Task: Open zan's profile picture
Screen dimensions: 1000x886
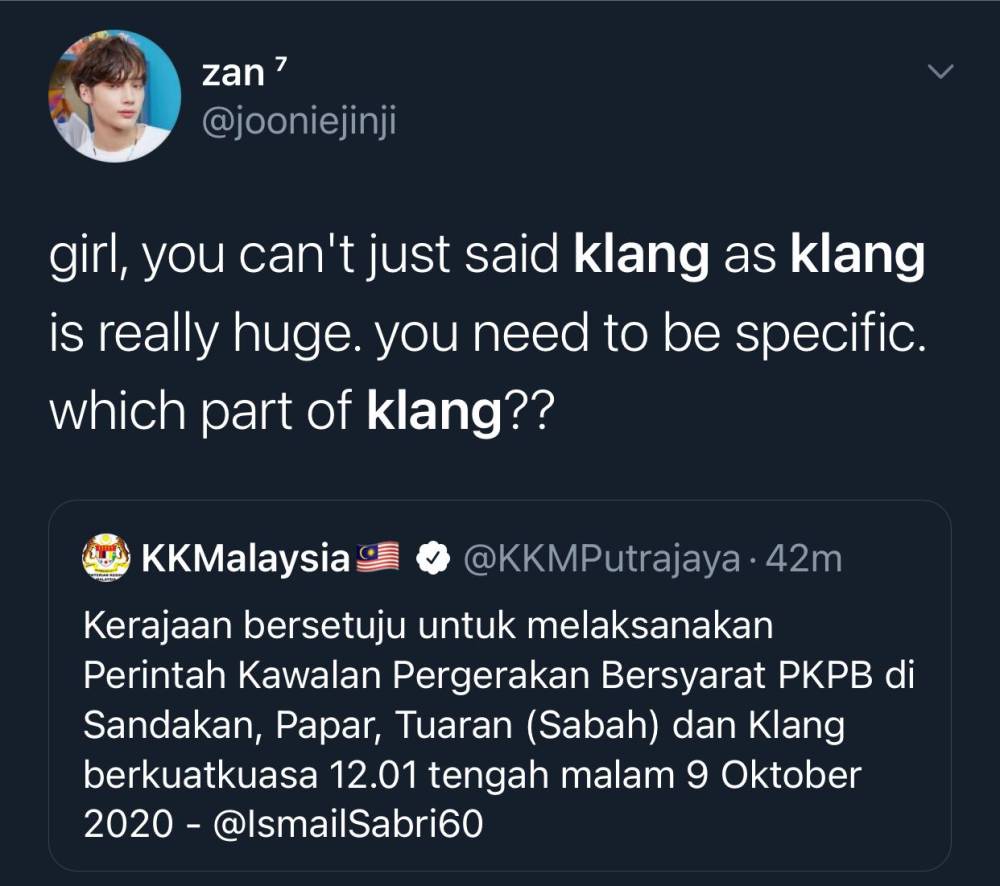Action: point(115,96)
